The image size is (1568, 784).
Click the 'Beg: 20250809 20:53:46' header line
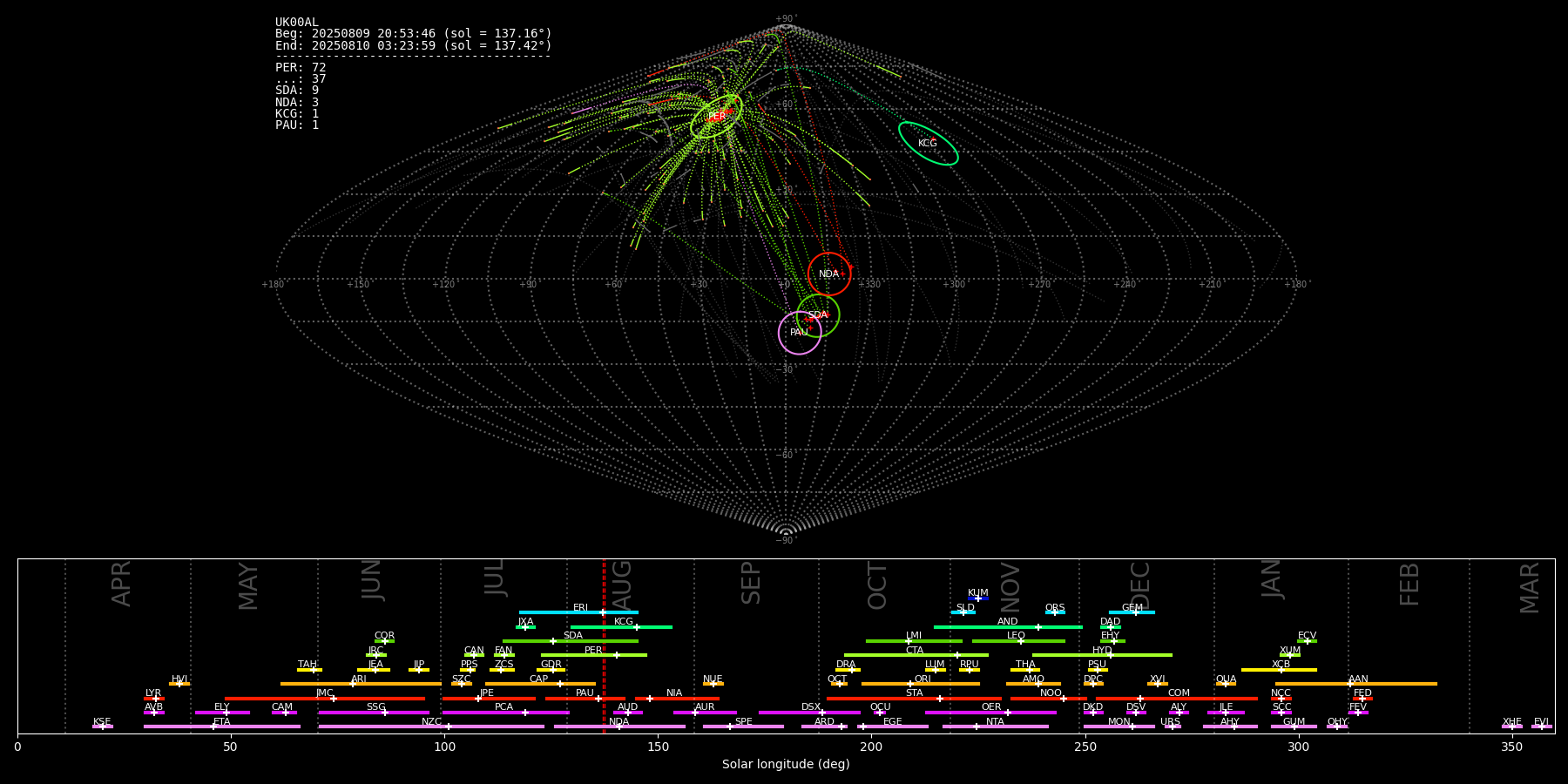(414, 34)
